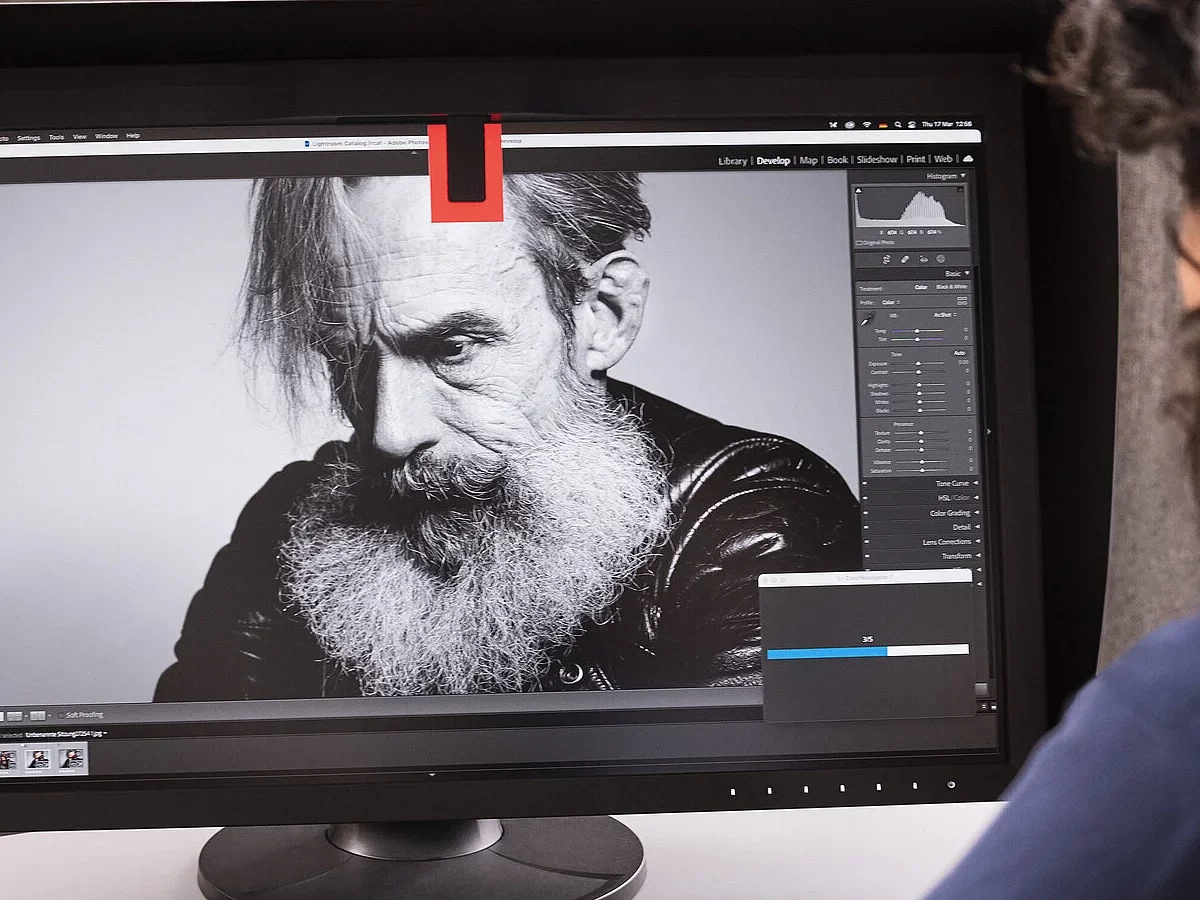
Task: Expand the HSL / Color panel arrow
Action: pos(976,498)
